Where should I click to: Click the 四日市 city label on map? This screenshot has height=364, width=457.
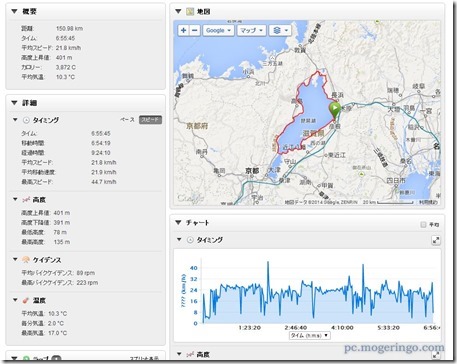click(x=396, y=180)
